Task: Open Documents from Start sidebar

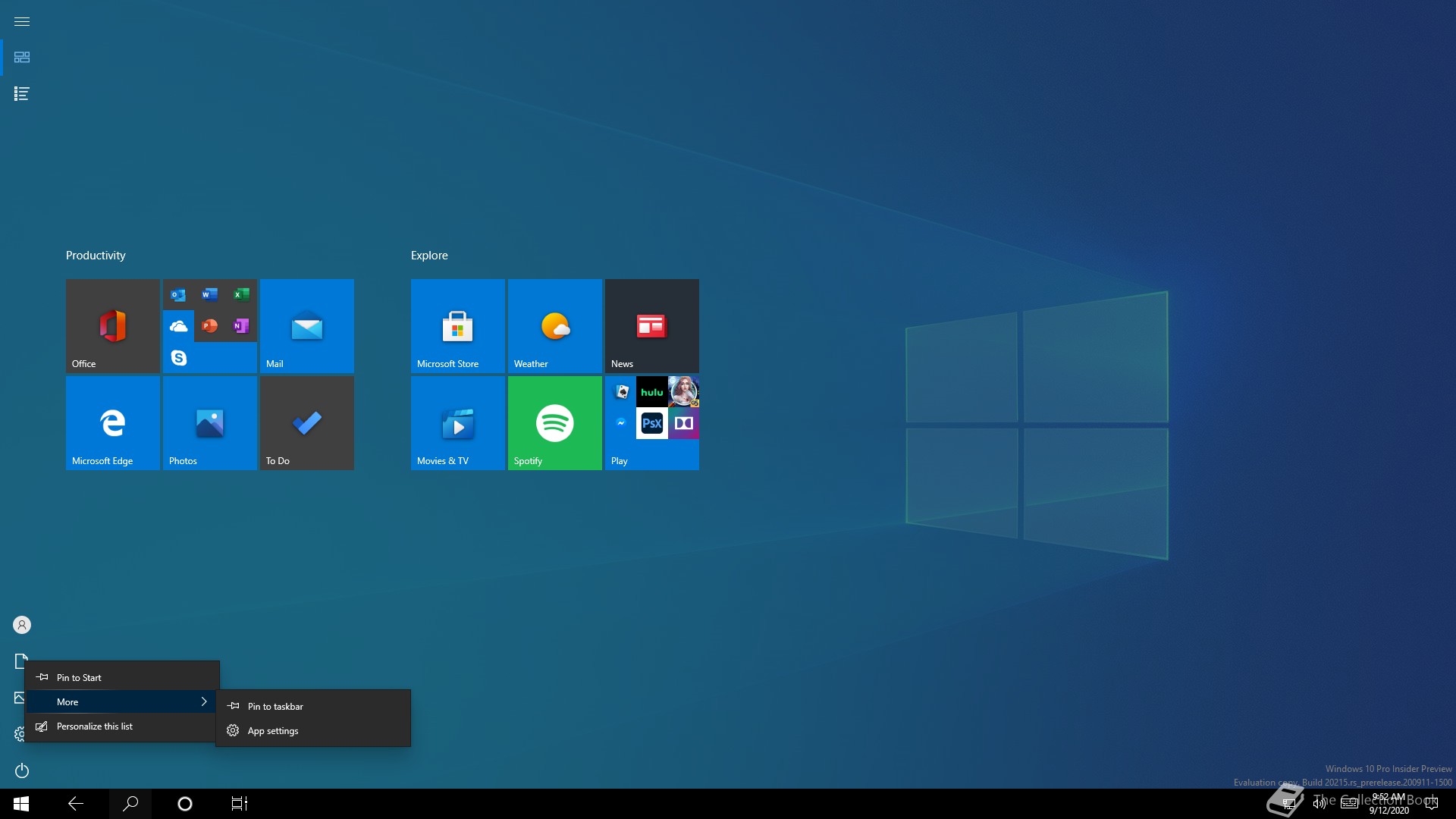Action: [20, 661]
